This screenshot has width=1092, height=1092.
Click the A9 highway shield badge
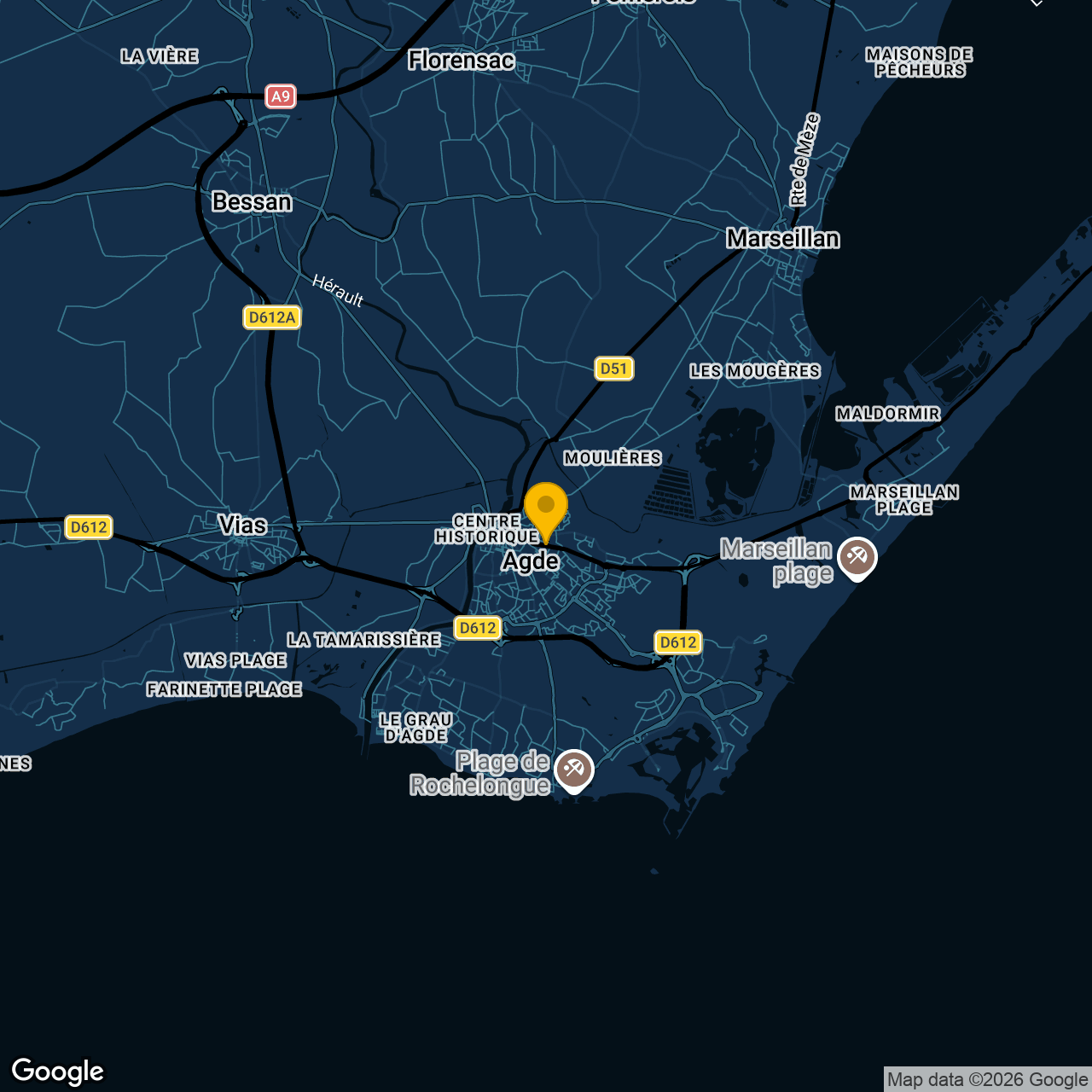point(282,96)
